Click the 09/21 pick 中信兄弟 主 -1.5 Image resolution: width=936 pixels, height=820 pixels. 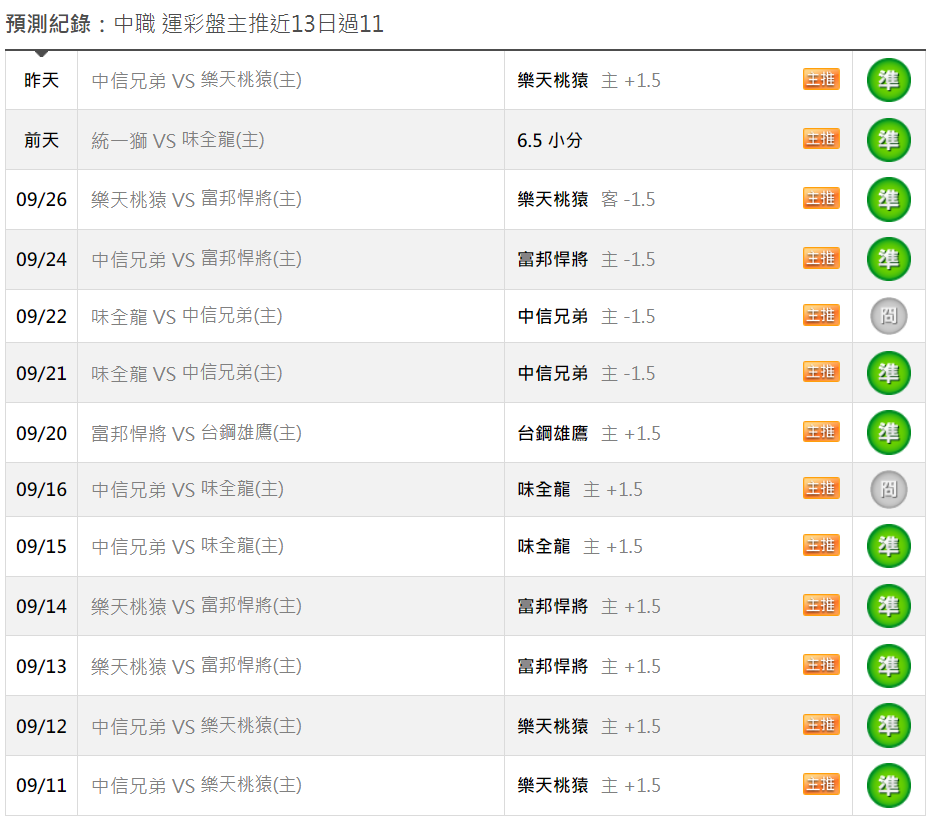[586, 373]
